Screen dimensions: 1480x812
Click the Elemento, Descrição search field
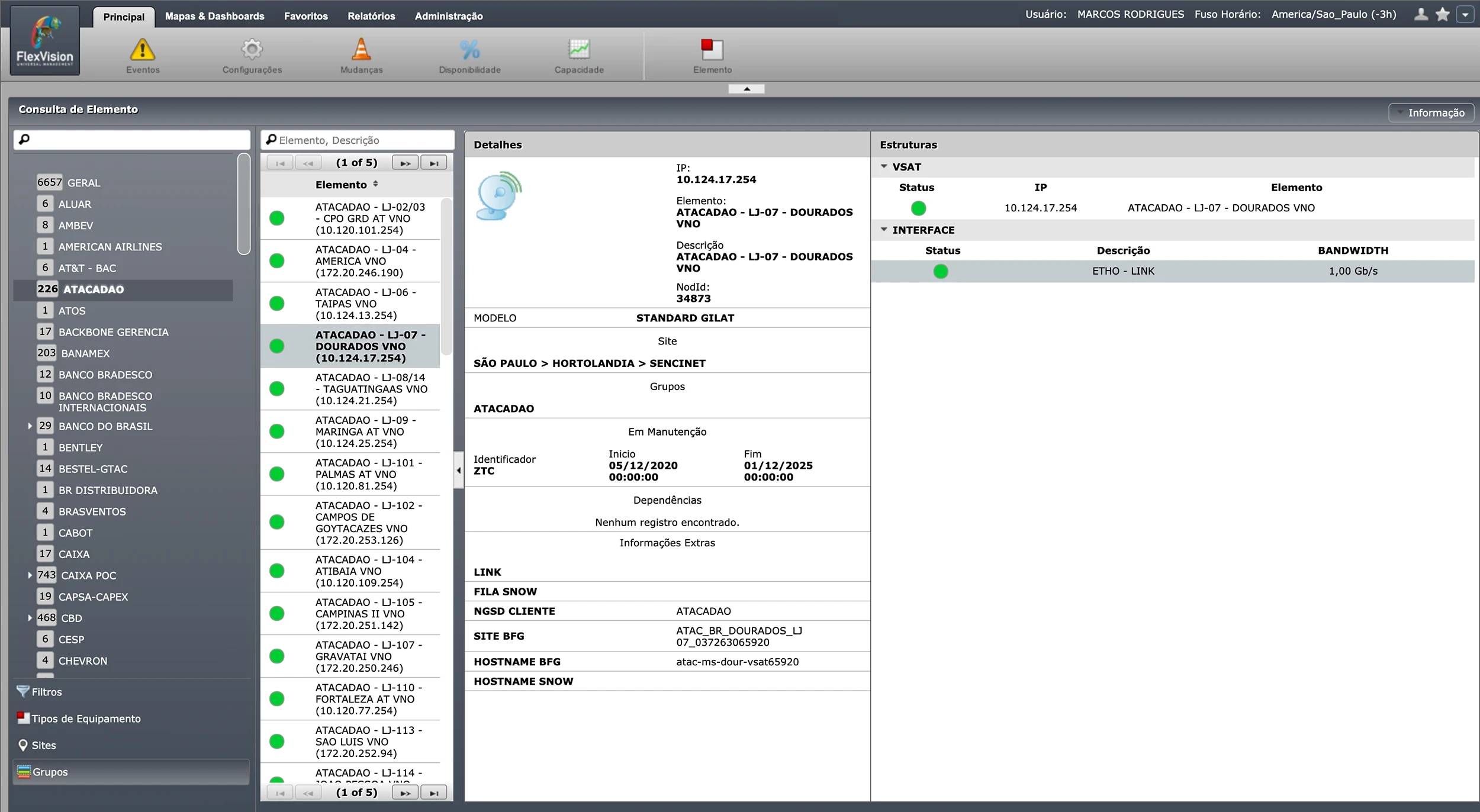point(358,140)
